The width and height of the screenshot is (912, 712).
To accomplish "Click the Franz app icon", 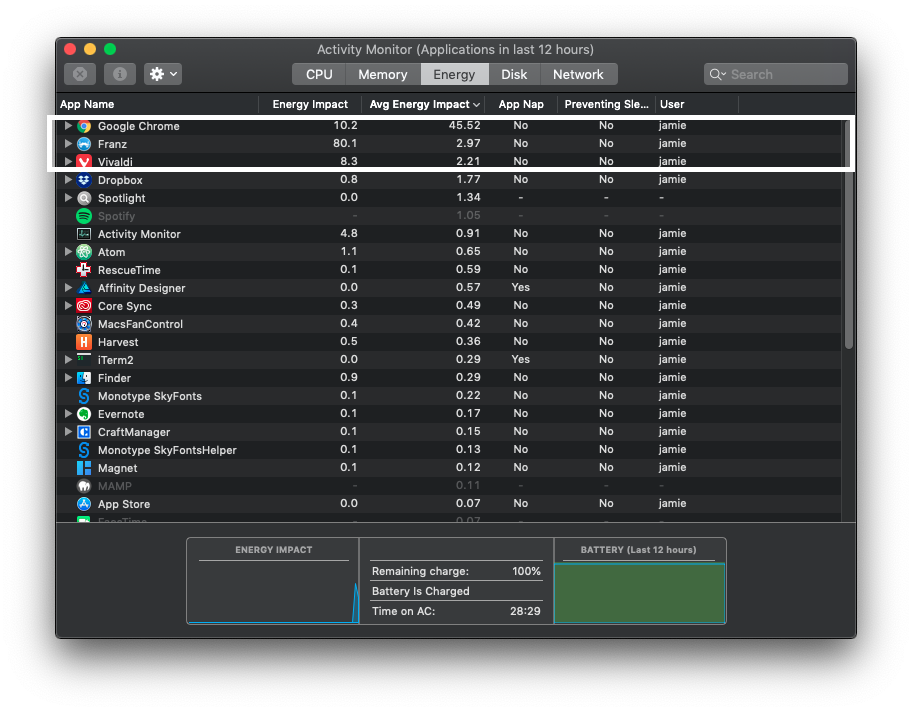I will 84,144.
